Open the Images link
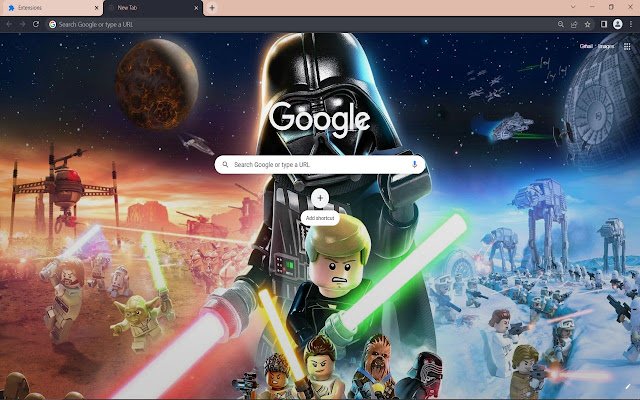 pos(606,46)
